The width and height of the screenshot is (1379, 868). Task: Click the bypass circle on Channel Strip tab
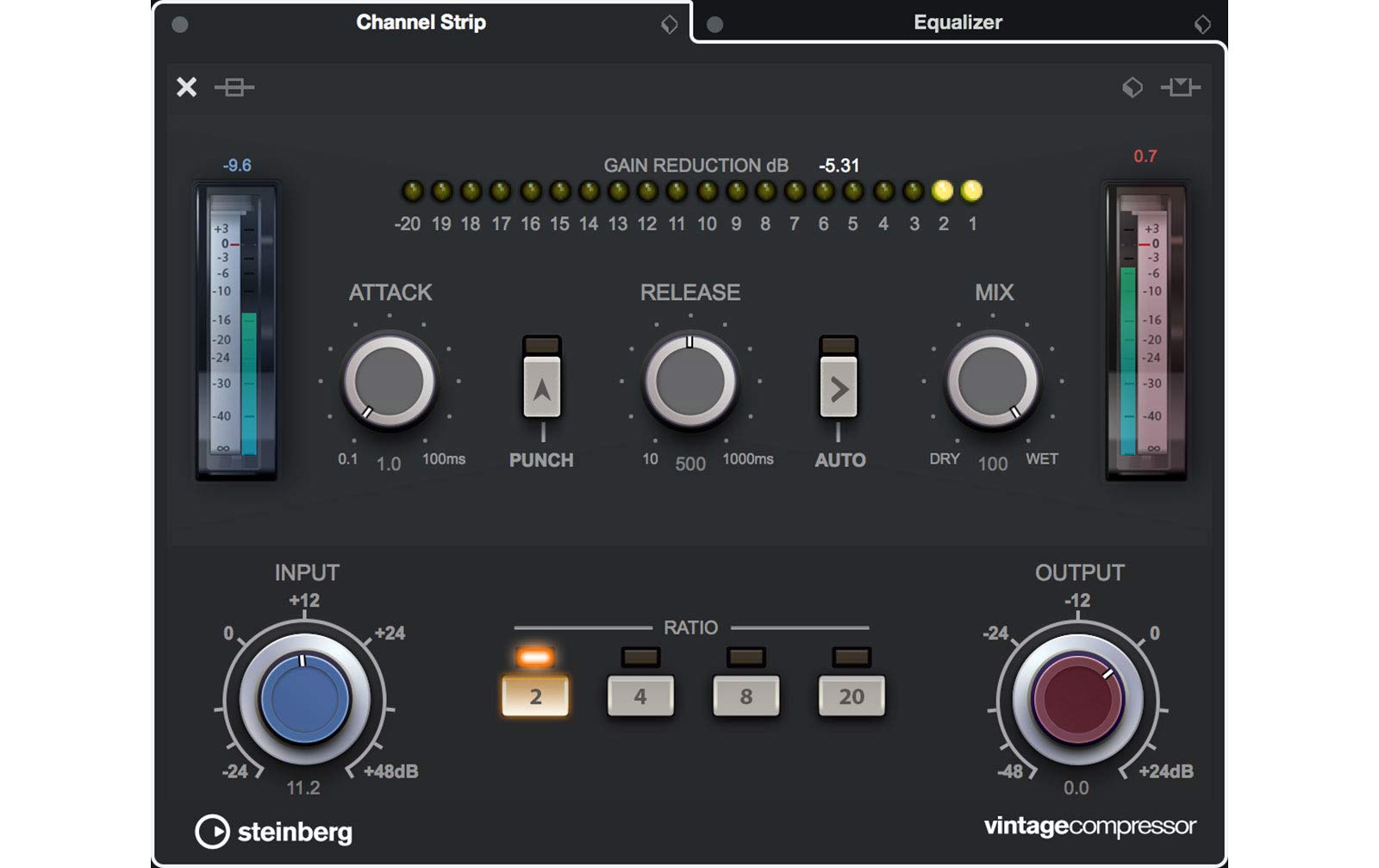[x=179, y=23]
